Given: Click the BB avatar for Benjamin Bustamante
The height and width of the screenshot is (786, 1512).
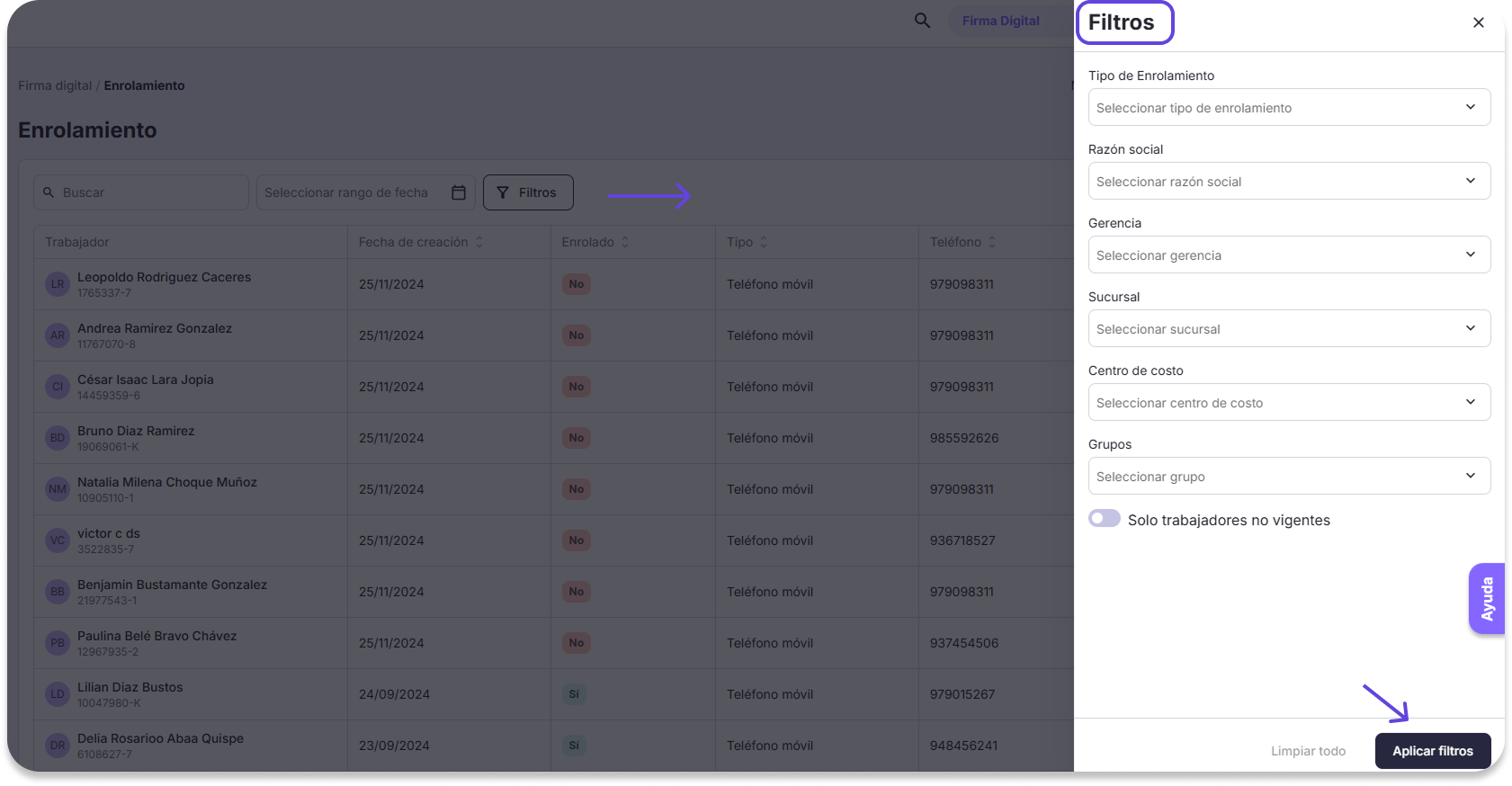Looking at the screenshot, I should (x=58, y=592).
